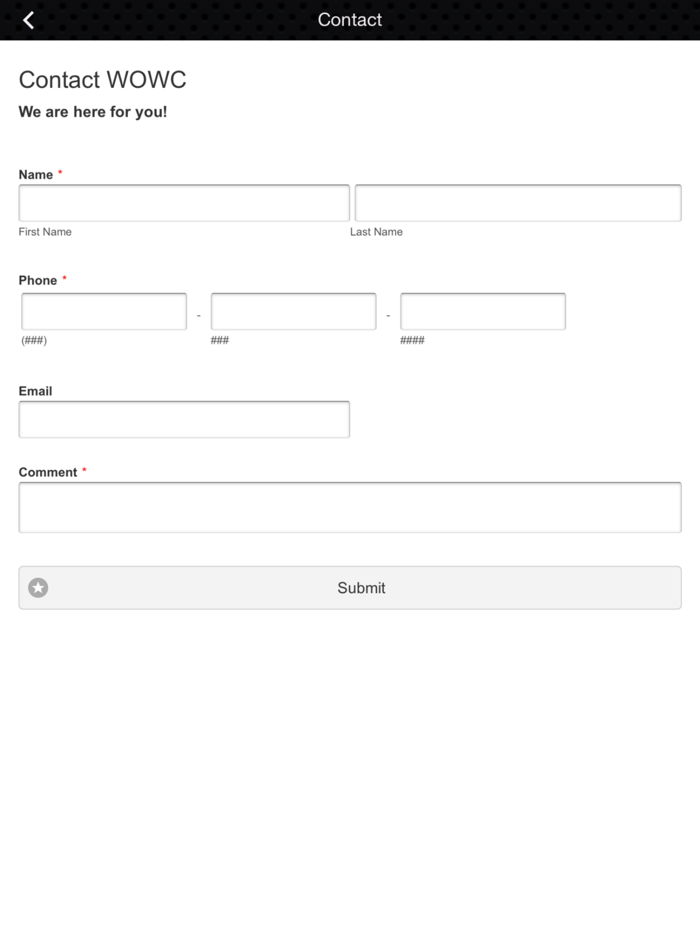Image resolution: width=700 pixels, height=934 pixels.
Task: Click the Comment field label
Action: click(48, 472)
